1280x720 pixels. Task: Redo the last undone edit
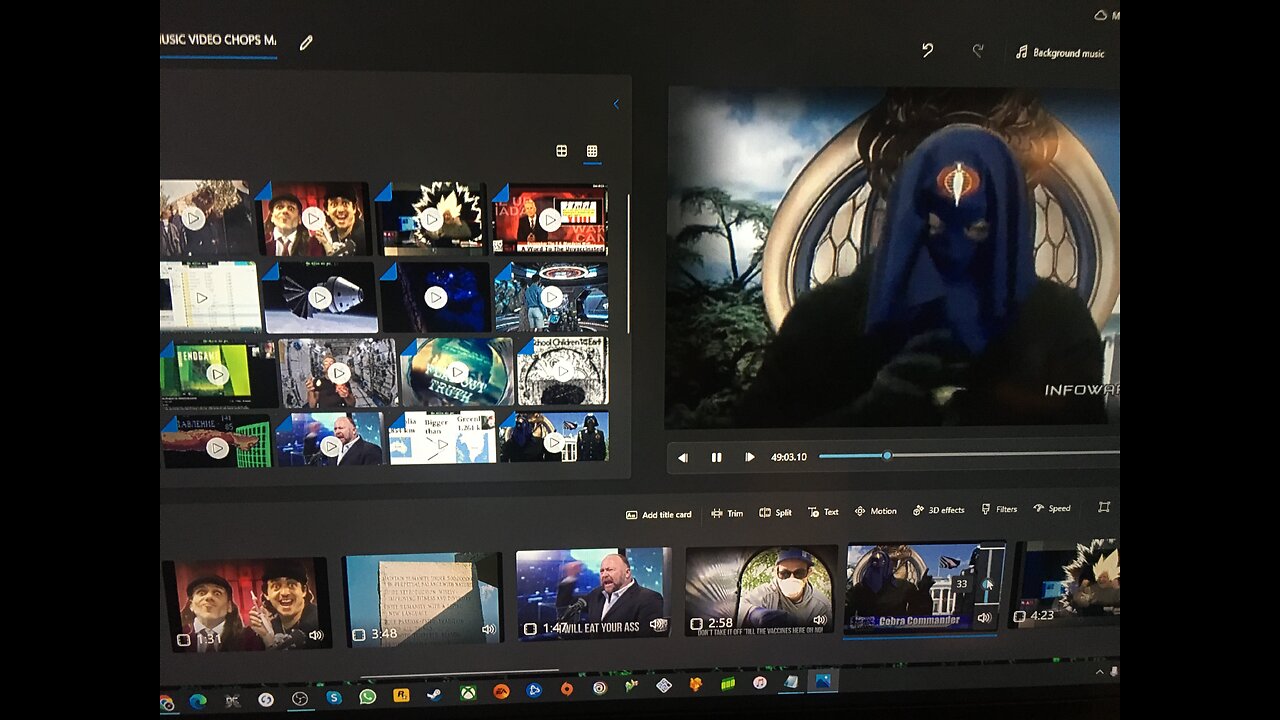[978, 51]
